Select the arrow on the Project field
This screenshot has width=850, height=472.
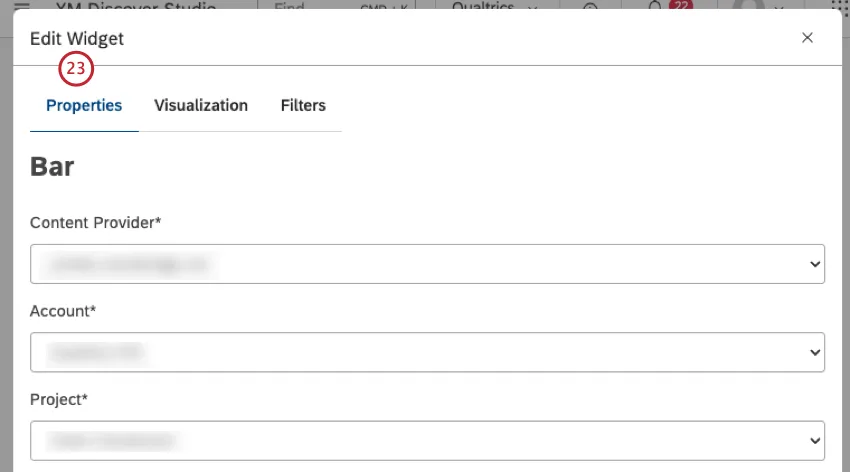click(815, 441)
